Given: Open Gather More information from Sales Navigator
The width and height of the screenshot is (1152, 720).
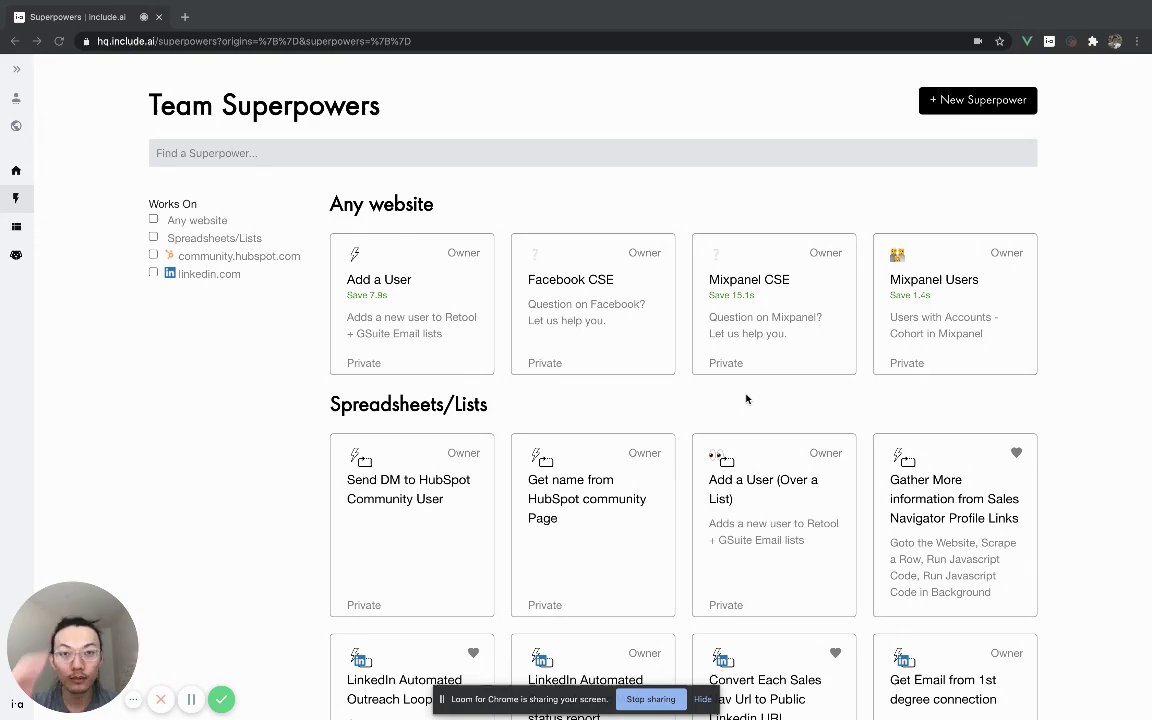Looking at the screenshot, I should 954,499.
